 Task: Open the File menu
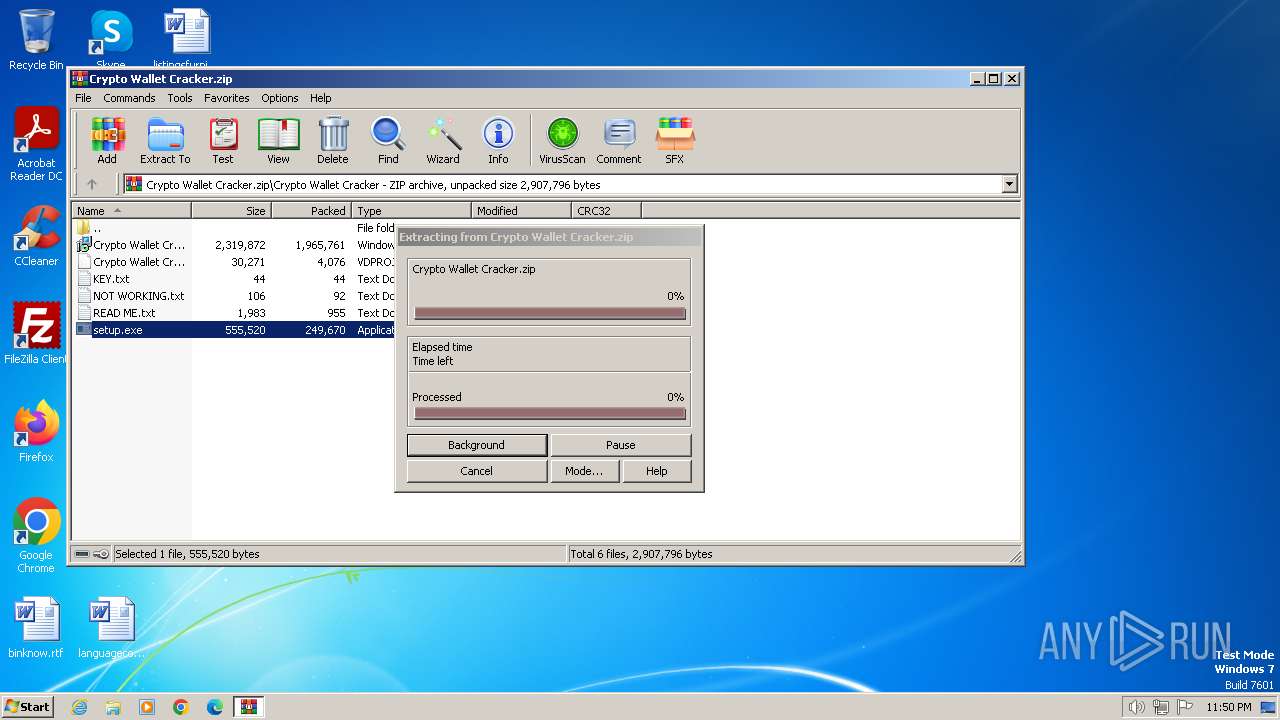click(83, 98)
